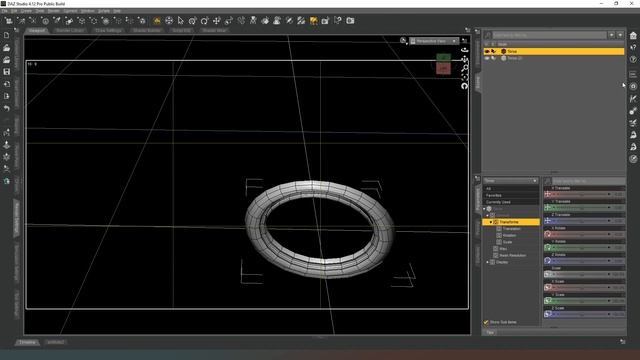Select Mesh Resolution in the property tree
Image resolution: width=640 pixels, height=360 pixels.
point(513,256)
